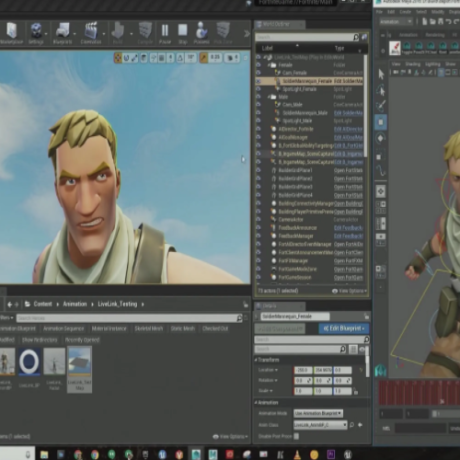
Task: Click actor name field SoldierMannequin_Female
Action: [x=295, y=316]
